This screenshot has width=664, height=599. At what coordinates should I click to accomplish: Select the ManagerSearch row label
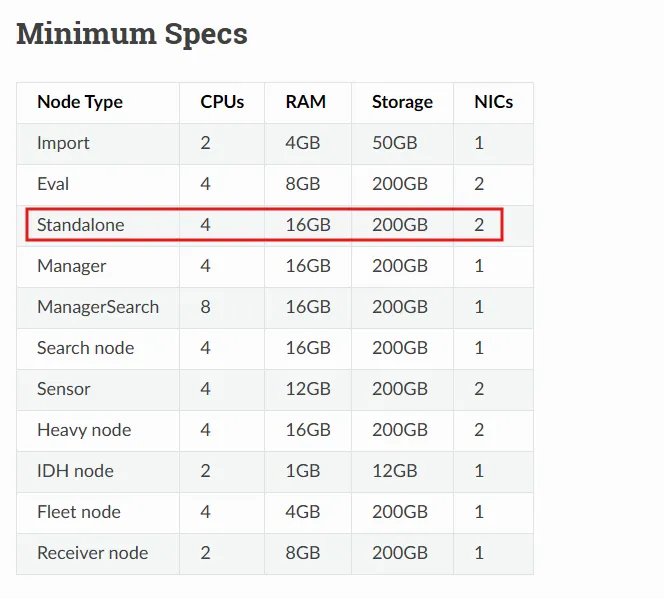[x=98, y=307]
